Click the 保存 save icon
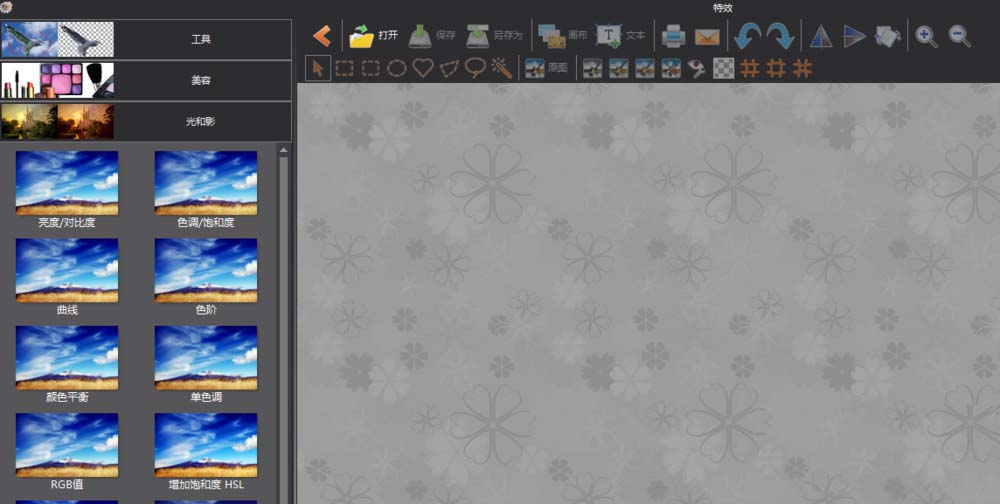 (420, 36)
